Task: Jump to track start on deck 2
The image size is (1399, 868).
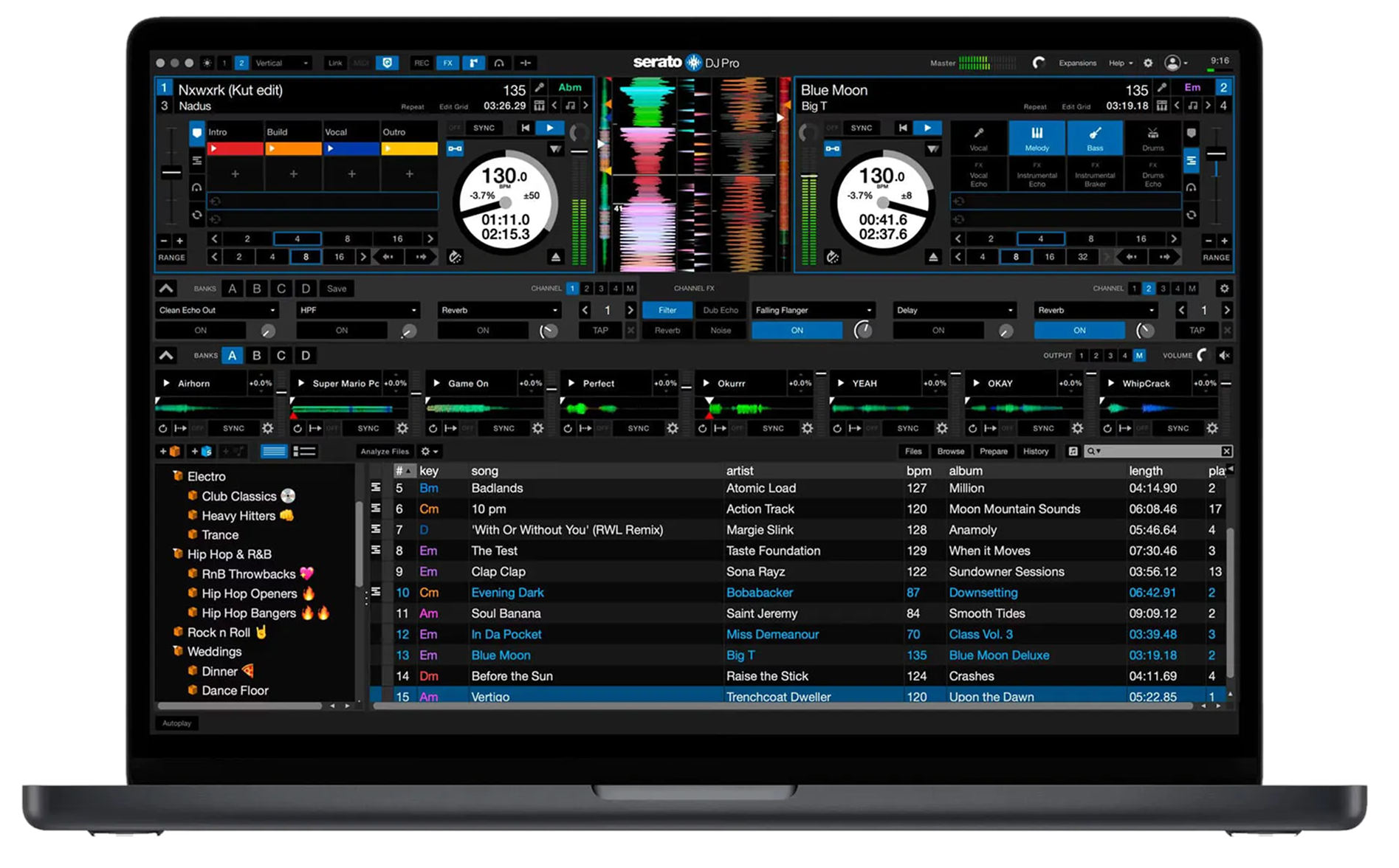Action: (x=903, y=128)
